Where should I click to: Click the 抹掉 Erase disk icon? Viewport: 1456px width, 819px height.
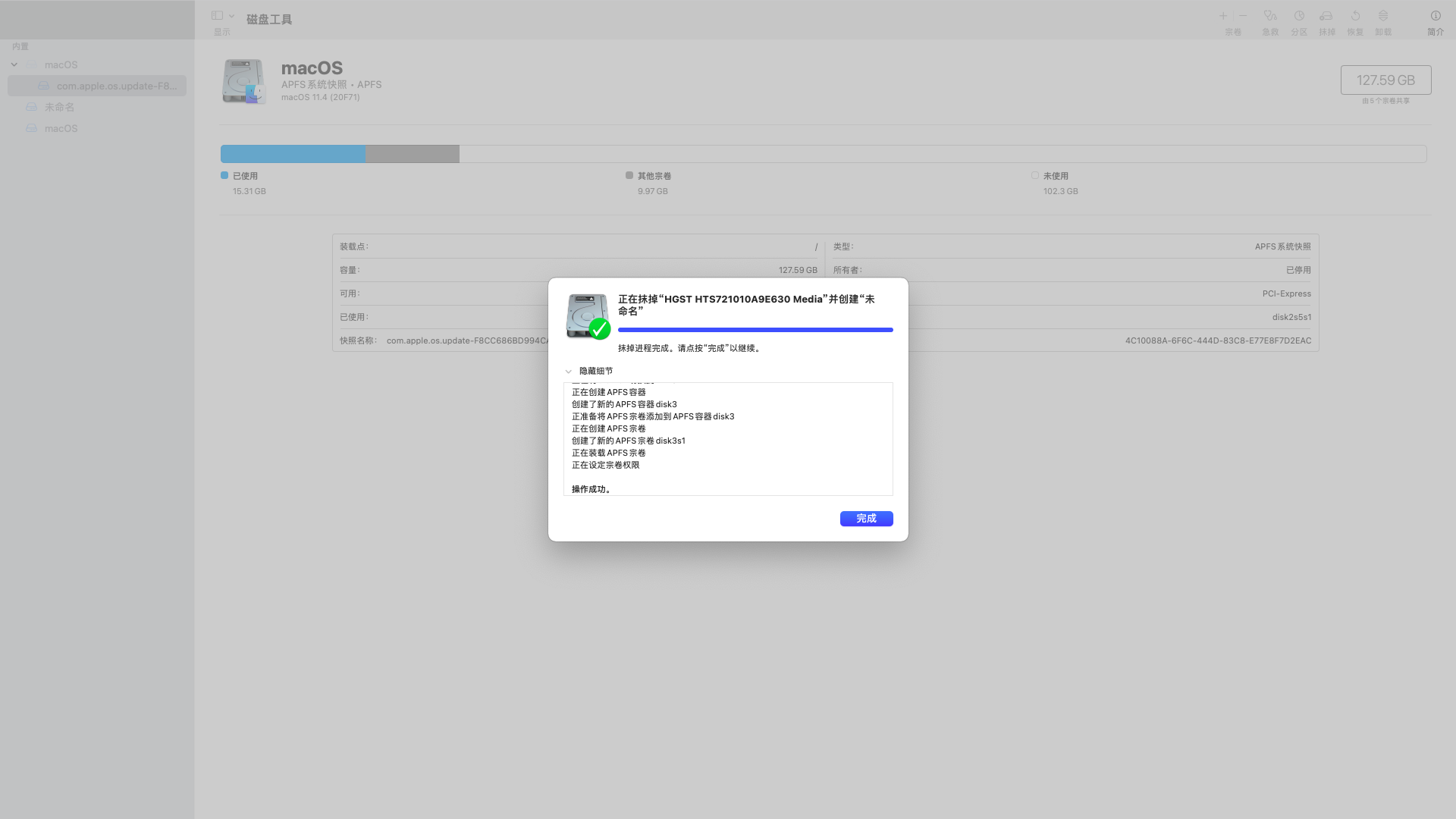(1326, 16)
